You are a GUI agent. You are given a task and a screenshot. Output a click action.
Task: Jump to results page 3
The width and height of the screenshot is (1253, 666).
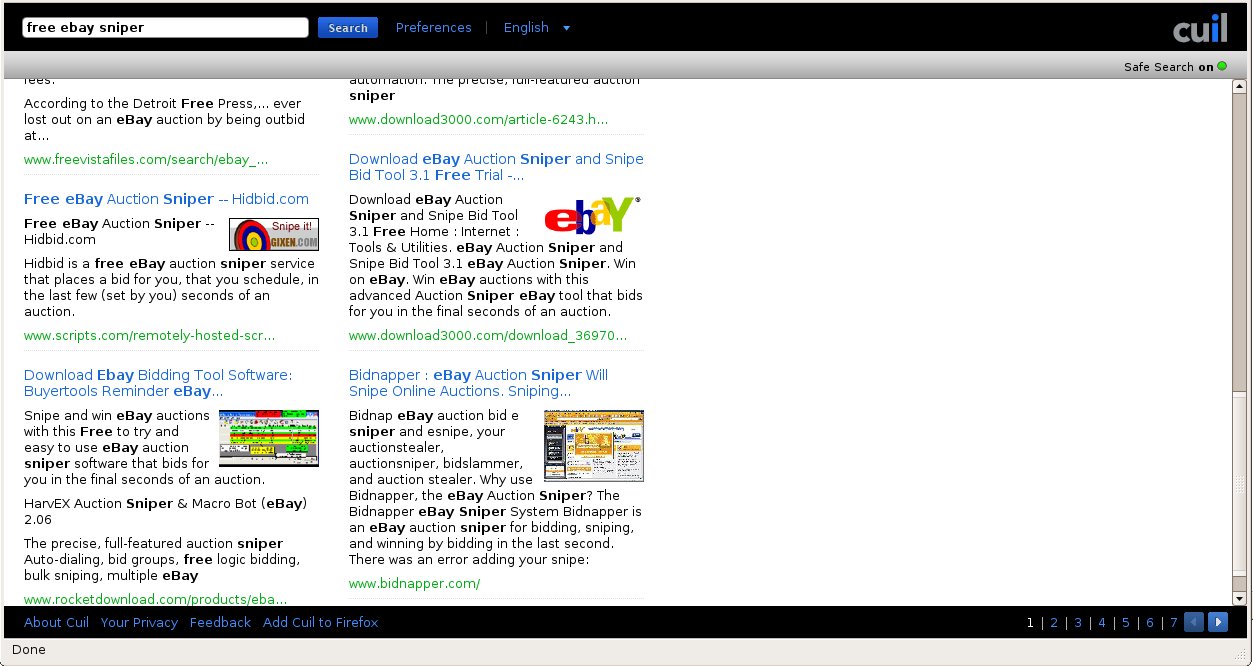click(1078, 622)
